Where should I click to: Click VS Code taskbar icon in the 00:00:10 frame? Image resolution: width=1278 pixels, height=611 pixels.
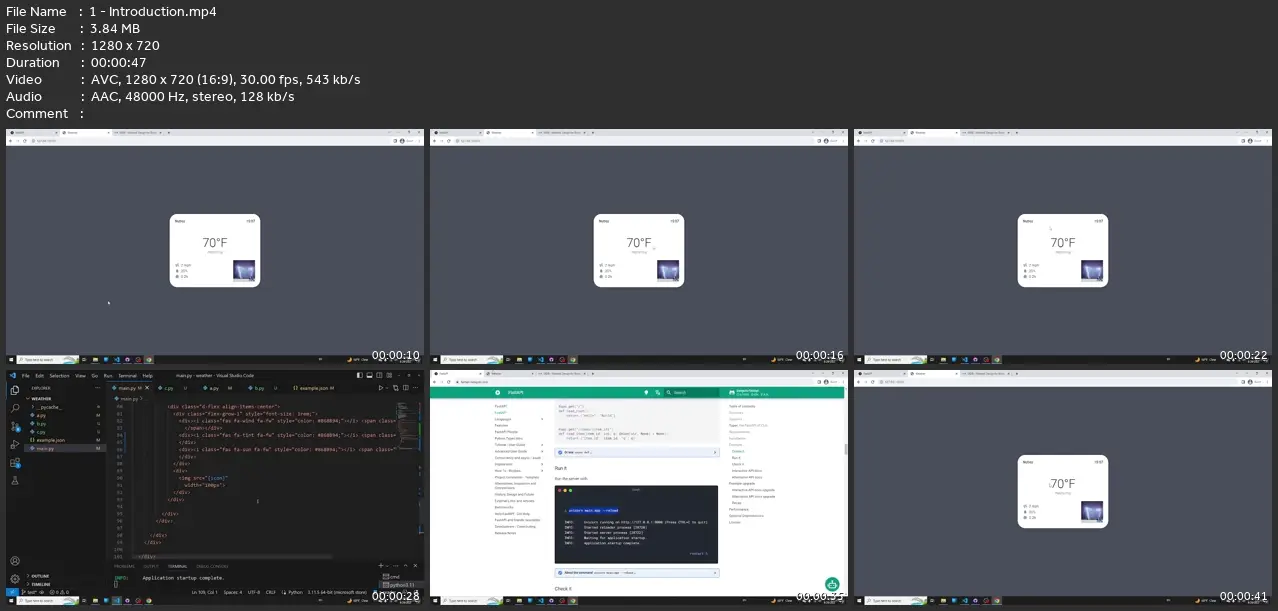point(117,359)
